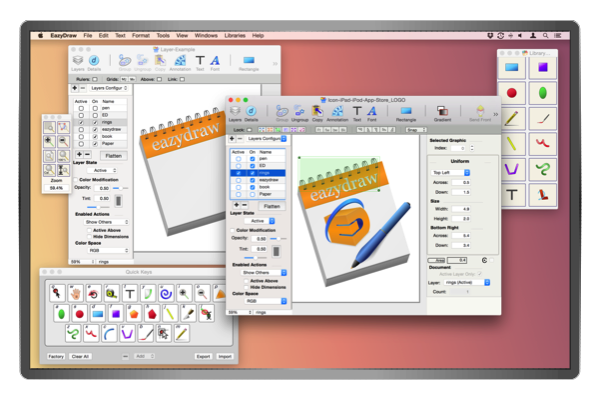Open the Libraries menu

click(x=235, y=36)
